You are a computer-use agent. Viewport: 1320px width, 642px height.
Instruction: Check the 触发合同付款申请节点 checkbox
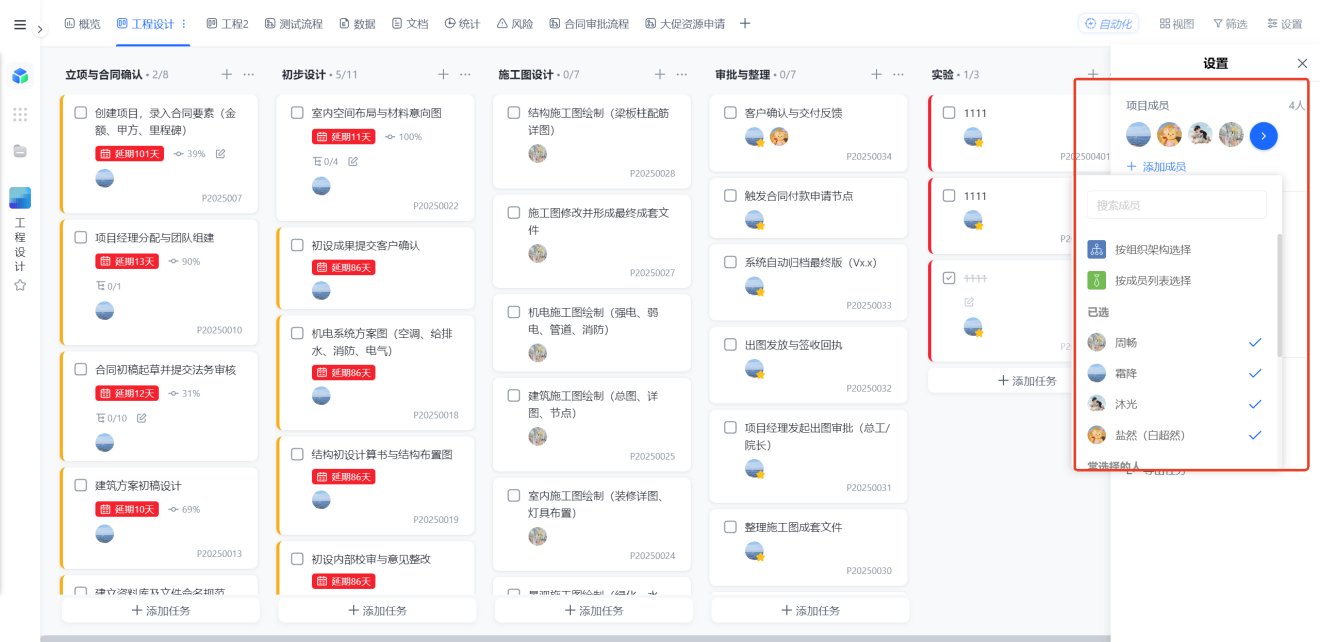[x=731, y=196]
